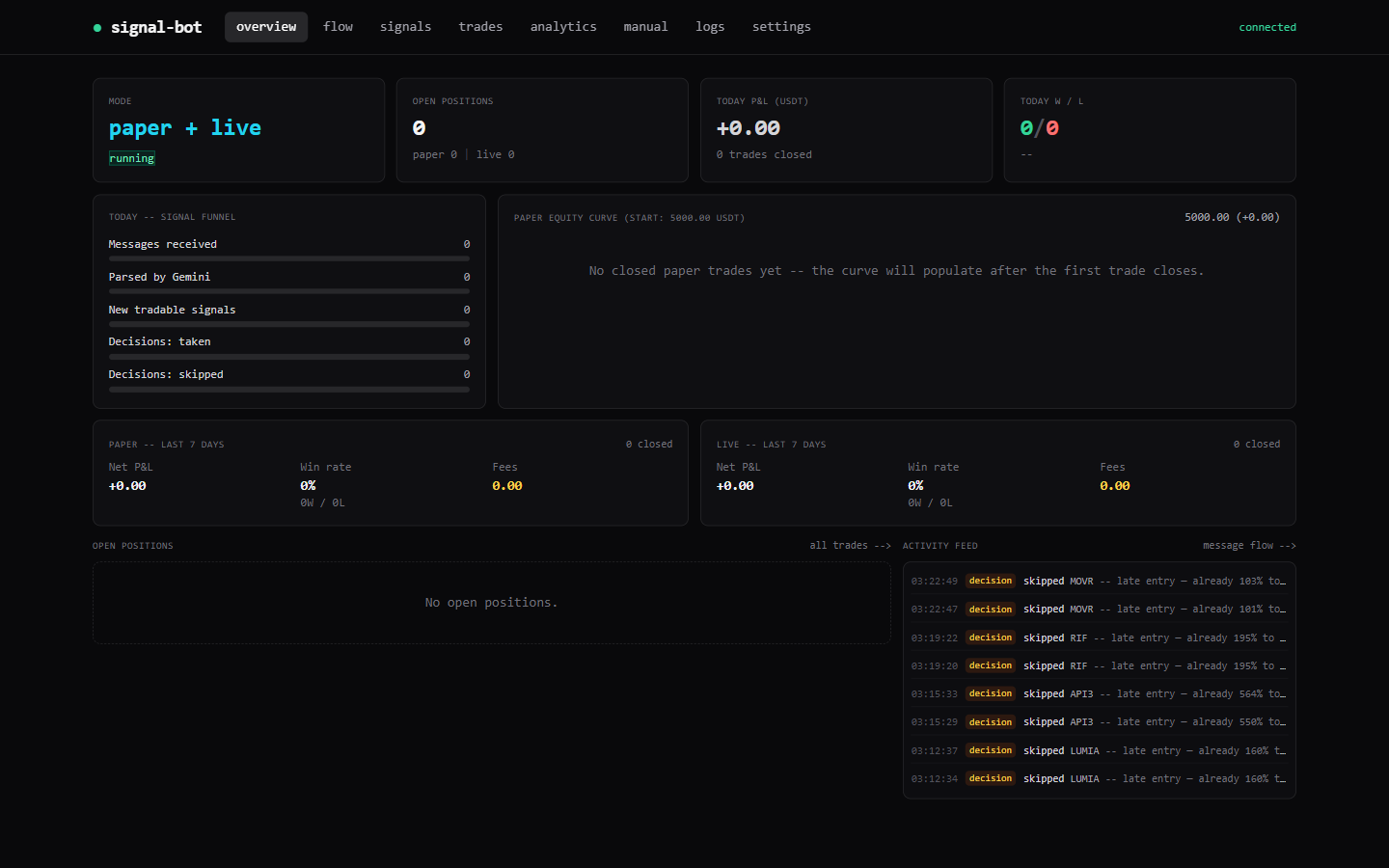Click the Decisions: taken progress bar
Image resolution: width=1389 pixels, height=868 pixels.
coord(289,357)
